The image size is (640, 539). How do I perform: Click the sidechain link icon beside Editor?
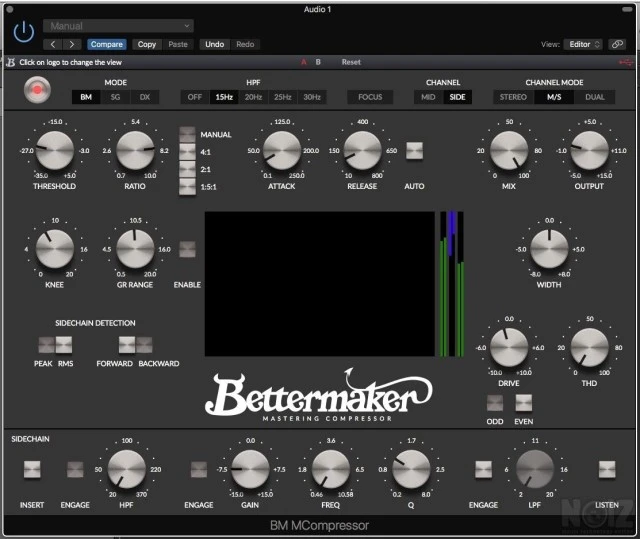(x=617, y=44)
